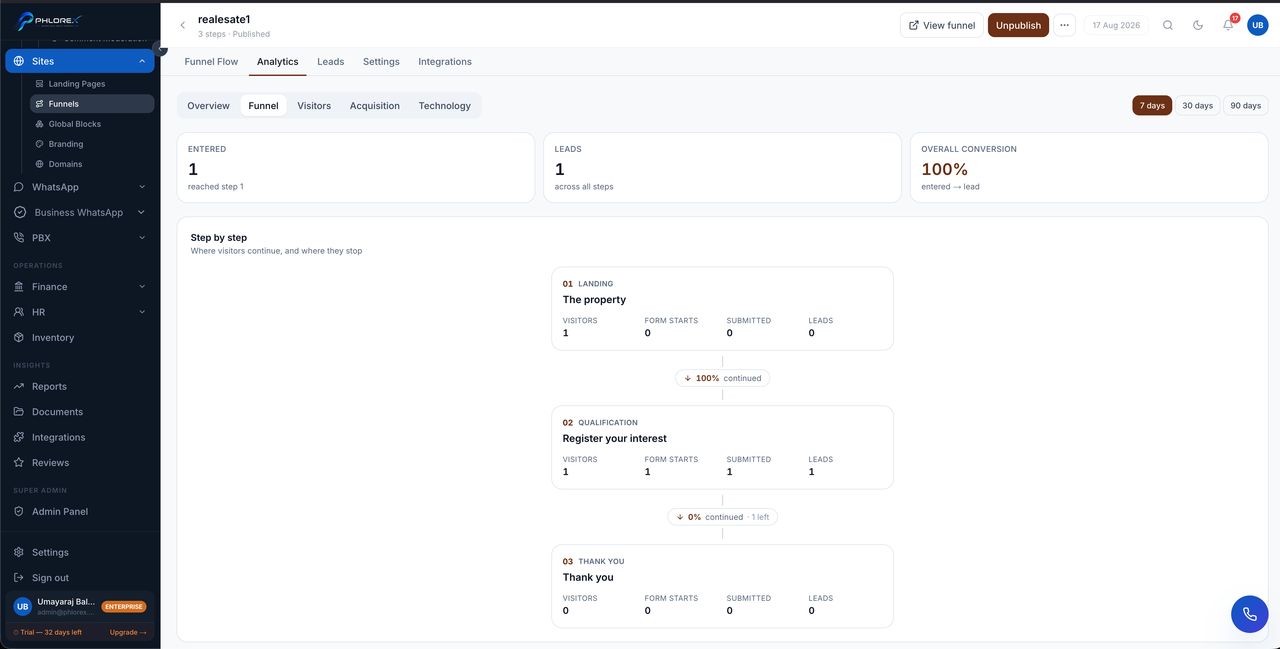
Task: Start a call with the floating phone button
Action: [1249, 614]
